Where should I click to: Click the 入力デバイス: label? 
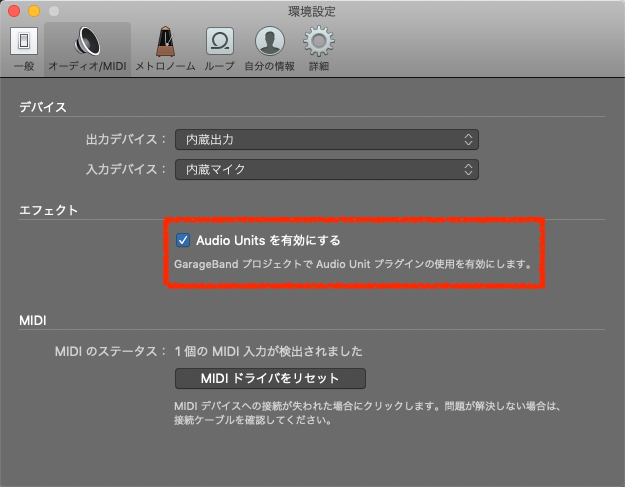click(x=126, y=169)
